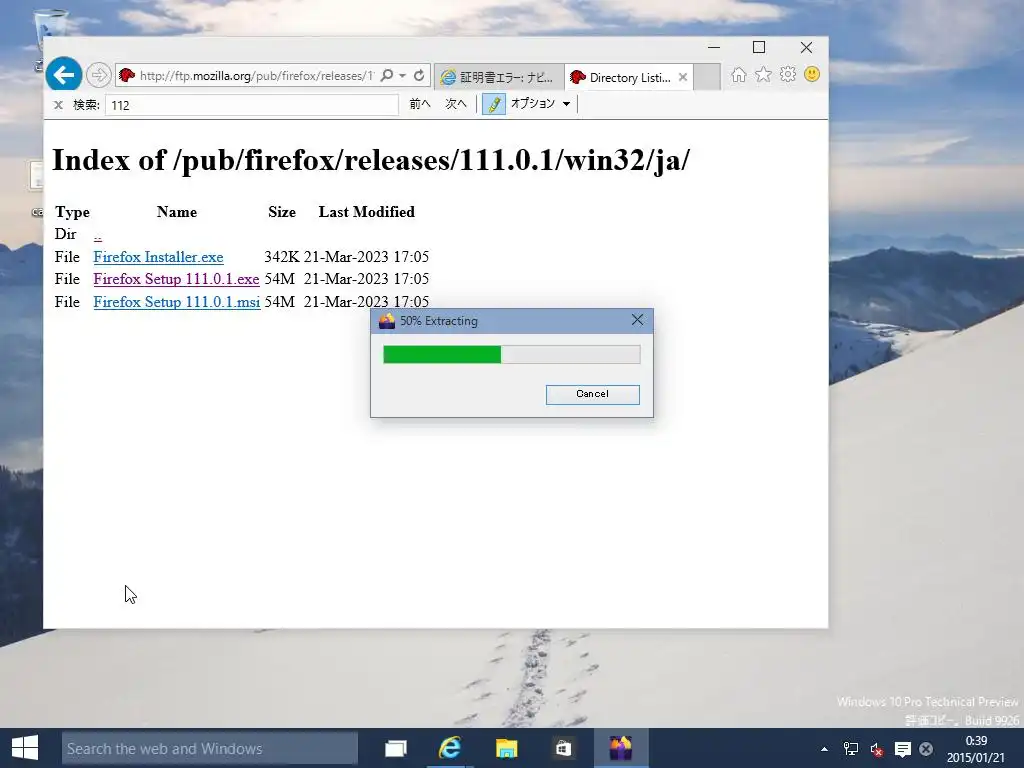Screen dimensions: 1024x768
Task: Cancel the extraction dialog
Action: pyautogui.click(x=592, y=394)
